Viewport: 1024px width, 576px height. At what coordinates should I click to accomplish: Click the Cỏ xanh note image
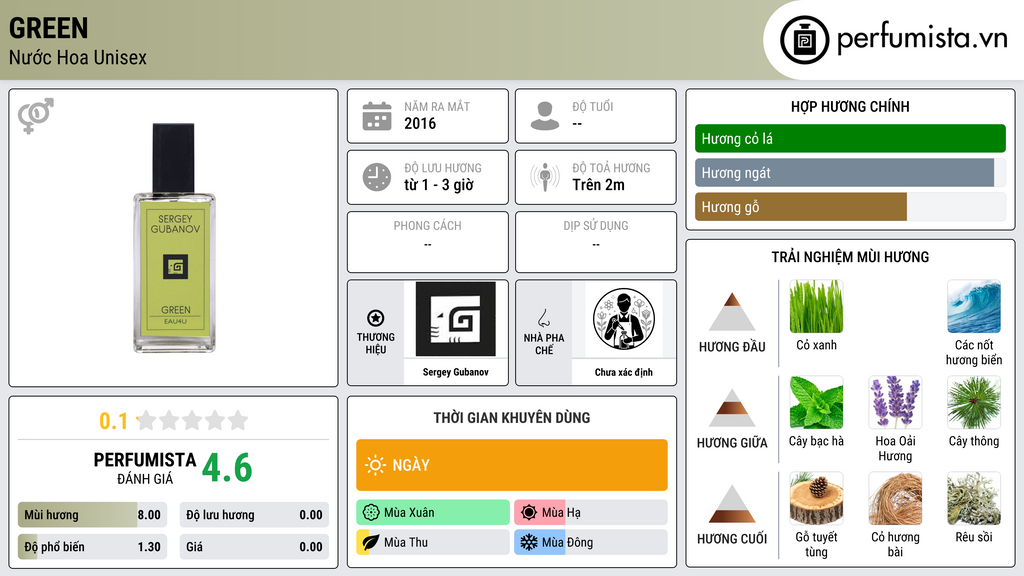(816, 306)
